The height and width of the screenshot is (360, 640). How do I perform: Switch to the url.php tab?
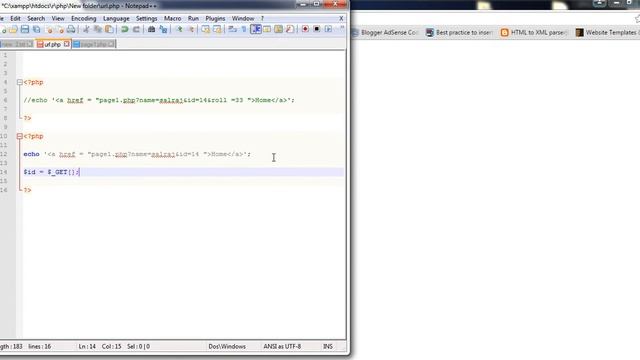(x=52, y=44)
